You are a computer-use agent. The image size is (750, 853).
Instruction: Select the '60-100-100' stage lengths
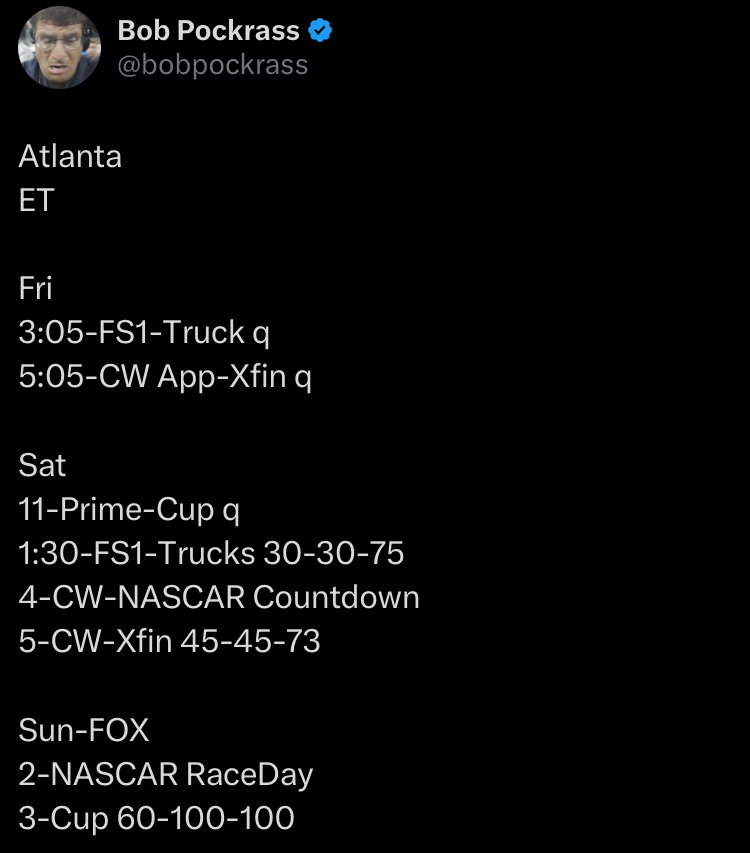click(x=206, y=818)
